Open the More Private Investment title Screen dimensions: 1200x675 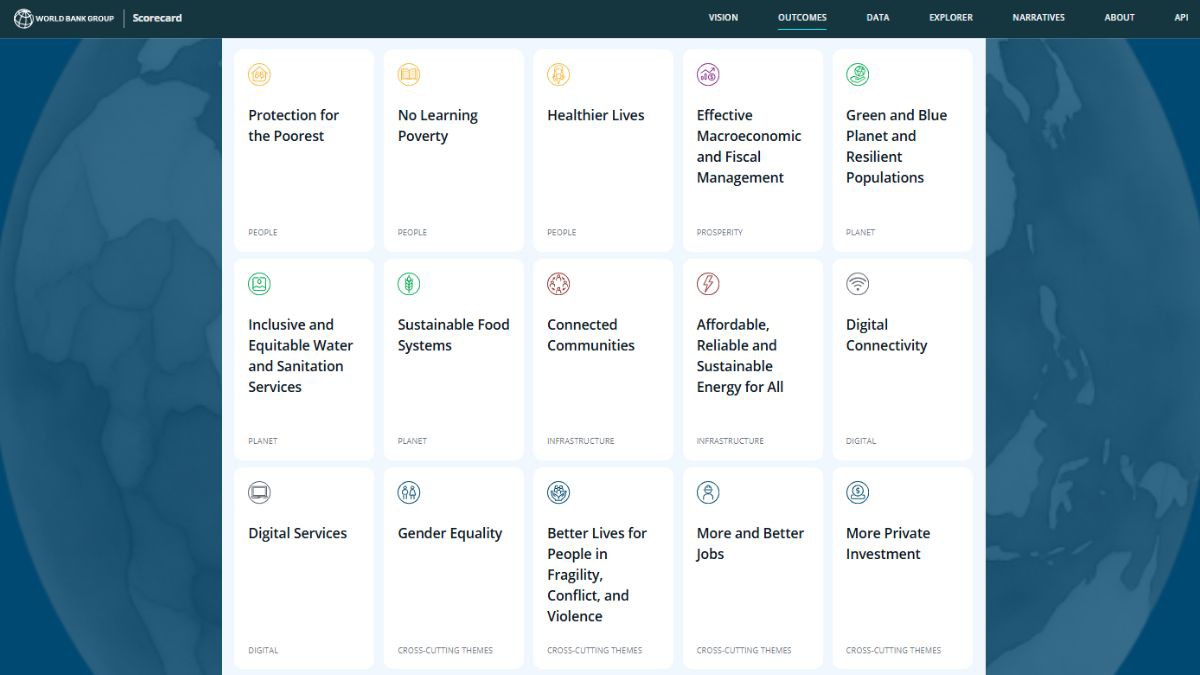888,544
